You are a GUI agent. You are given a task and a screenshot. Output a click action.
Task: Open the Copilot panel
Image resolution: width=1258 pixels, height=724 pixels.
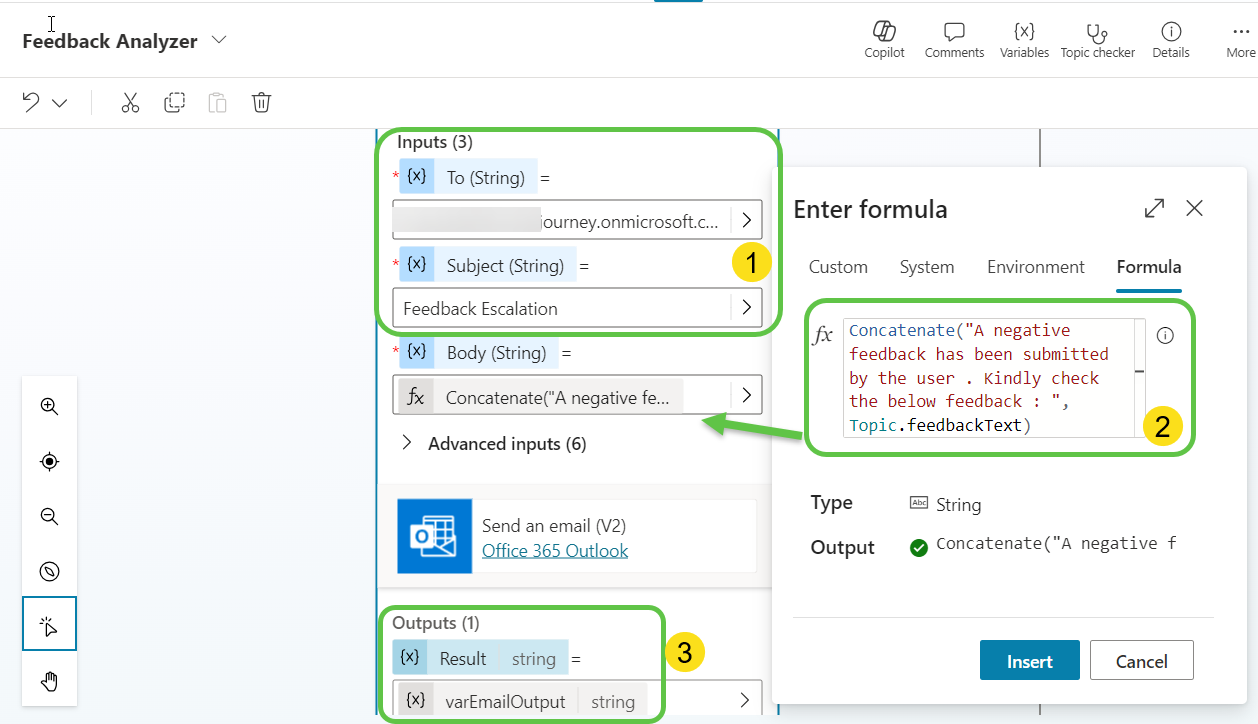pyautogui.click(x=884, y=39)
